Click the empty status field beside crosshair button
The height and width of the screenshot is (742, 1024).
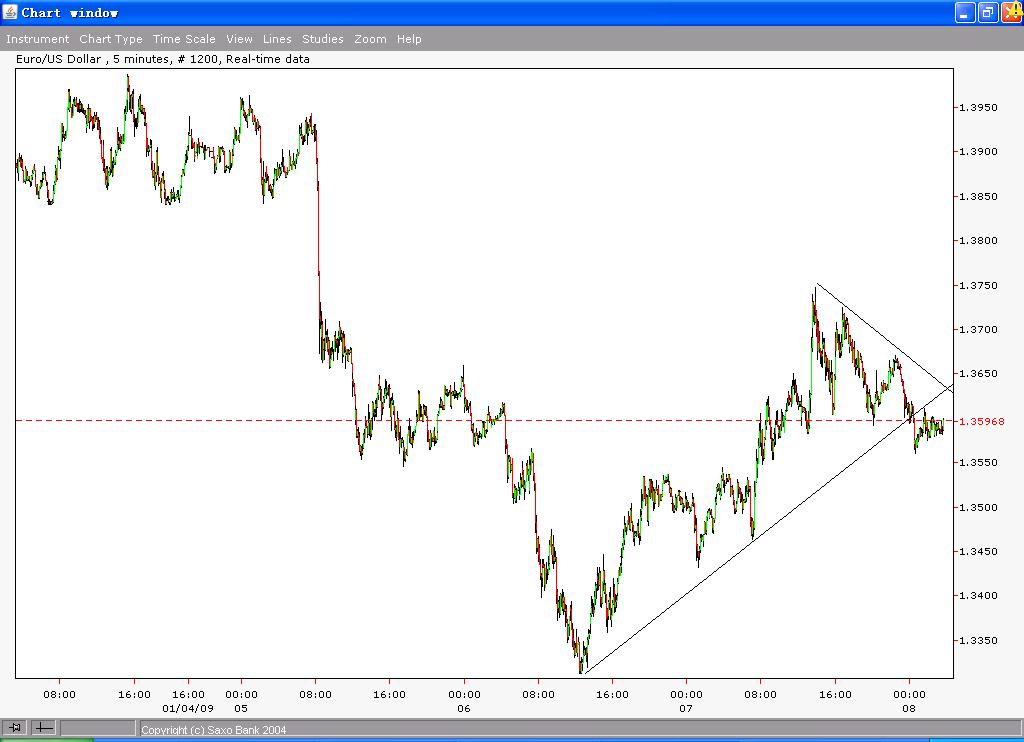coord(98,728)
